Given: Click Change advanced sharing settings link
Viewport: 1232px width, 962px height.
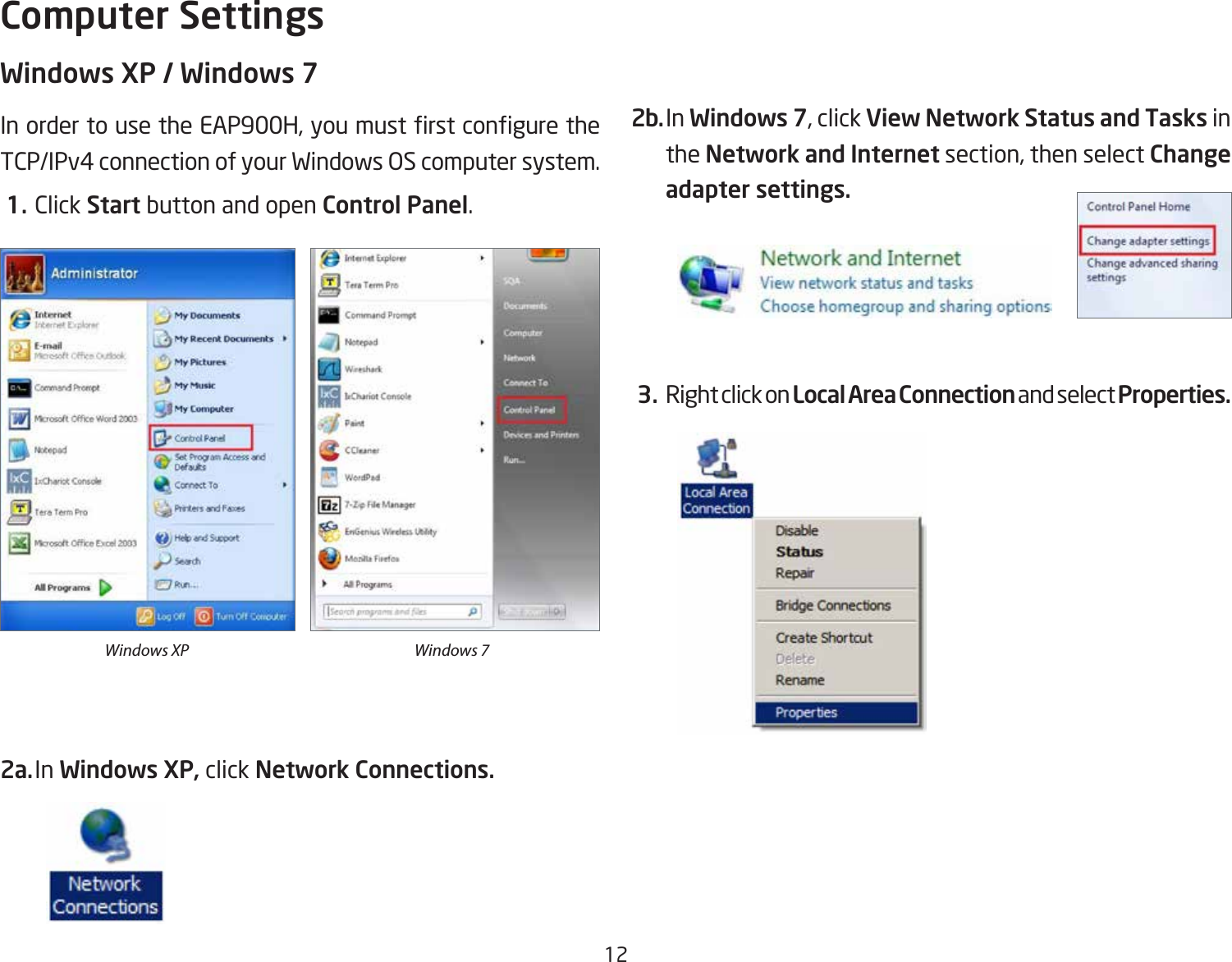Looking at the screenshot, I should pos(1152,270).
